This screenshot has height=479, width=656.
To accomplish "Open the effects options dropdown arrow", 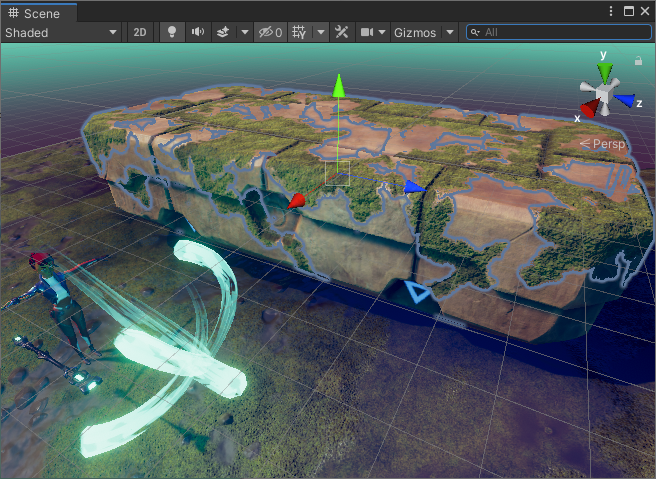I will click(245, 32).
